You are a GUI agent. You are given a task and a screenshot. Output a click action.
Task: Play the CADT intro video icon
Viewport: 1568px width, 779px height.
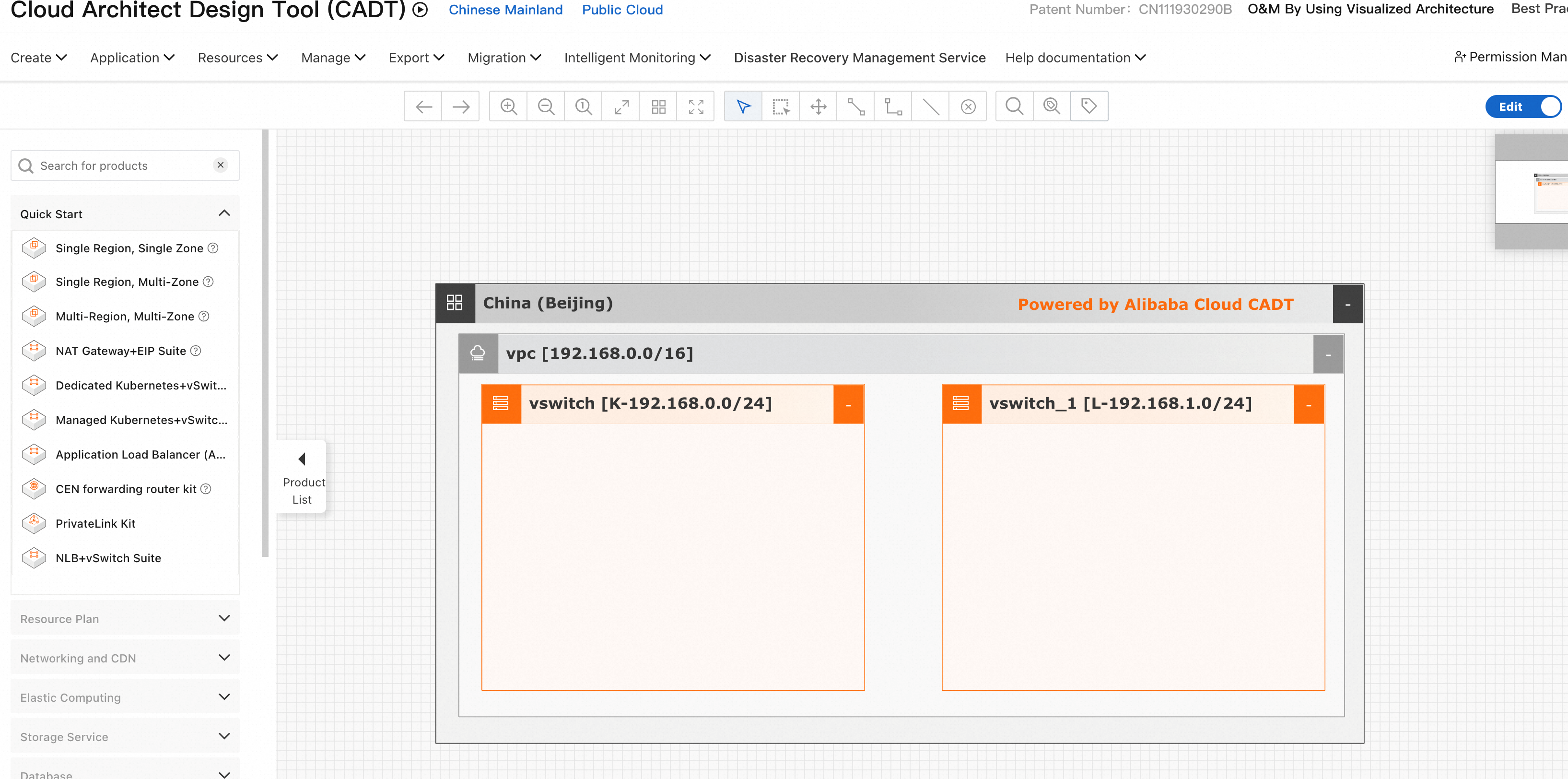click(420, 10)
